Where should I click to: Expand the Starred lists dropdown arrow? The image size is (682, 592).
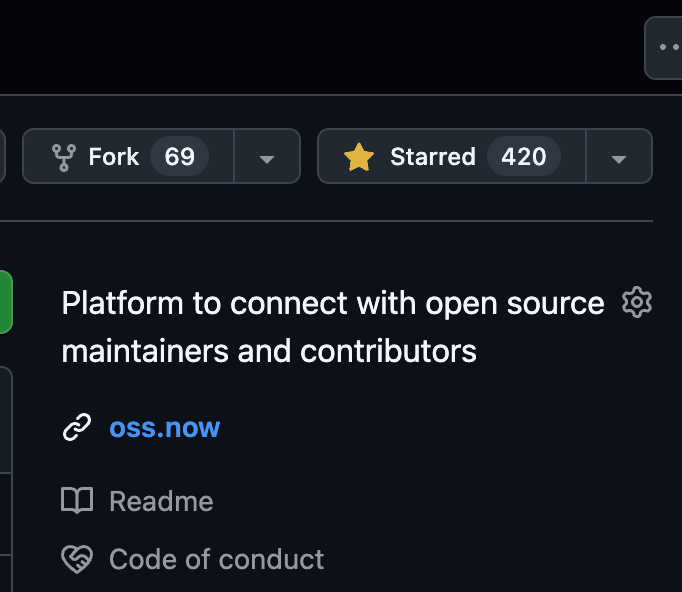(x=619, y=157)
